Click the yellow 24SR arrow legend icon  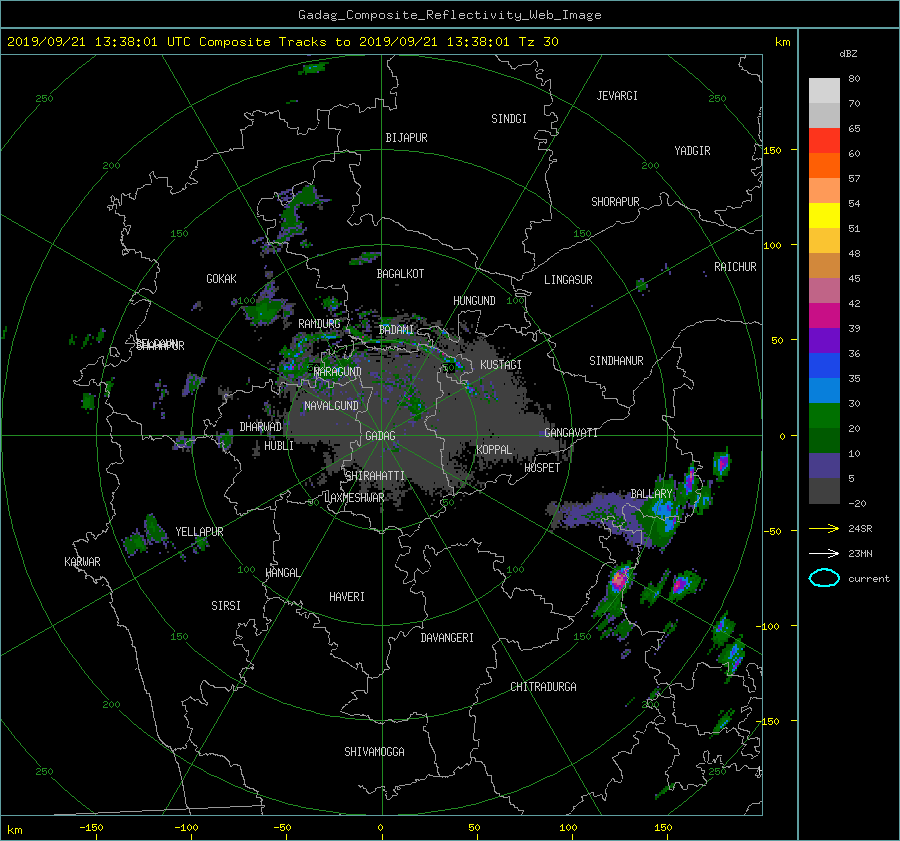[824, 528]
